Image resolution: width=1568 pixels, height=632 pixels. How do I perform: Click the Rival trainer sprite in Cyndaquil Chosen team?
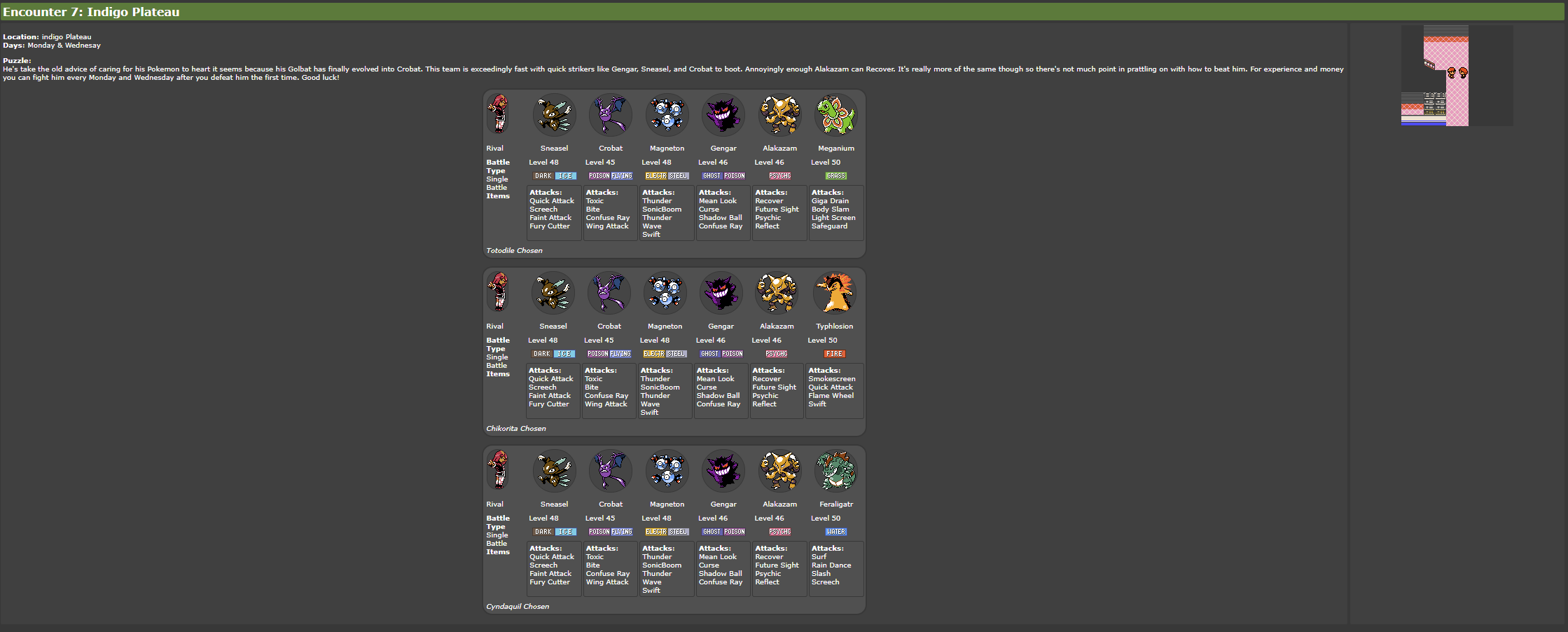(x=498, y=470)
